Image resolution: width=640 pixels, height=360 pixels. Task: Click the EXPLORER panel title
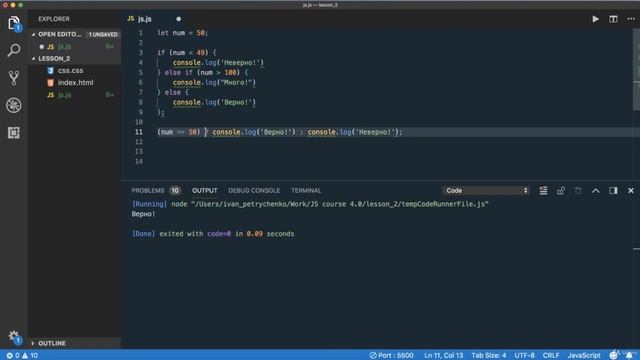pos(54,19)
